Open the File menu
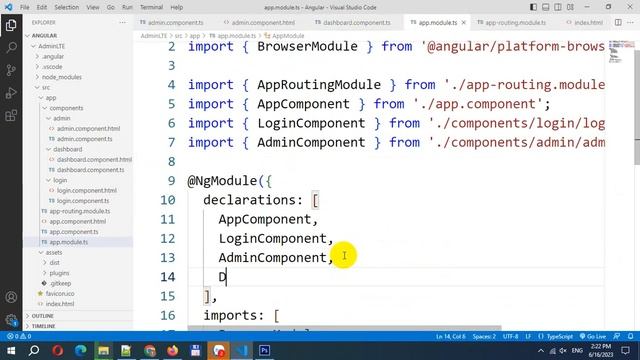The height and width of the screenshot is (360, 640). coord(24,7)
